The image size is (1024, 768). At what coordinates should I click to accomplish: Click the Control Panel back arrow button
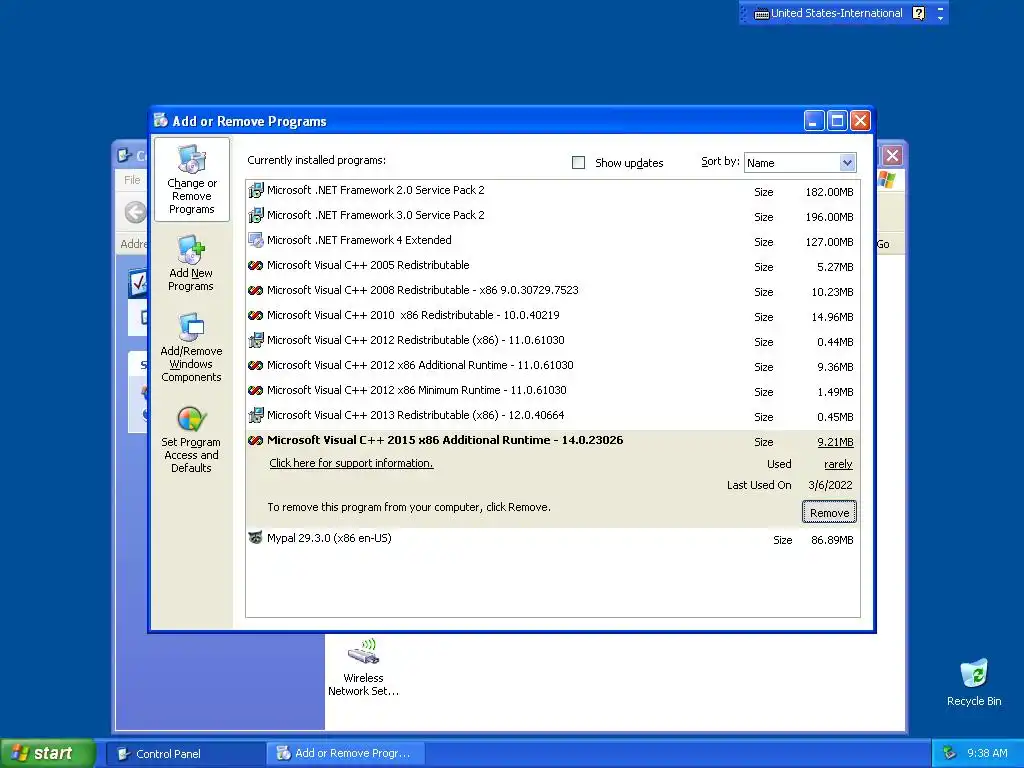pyautogui.click(x=135, y=212)
